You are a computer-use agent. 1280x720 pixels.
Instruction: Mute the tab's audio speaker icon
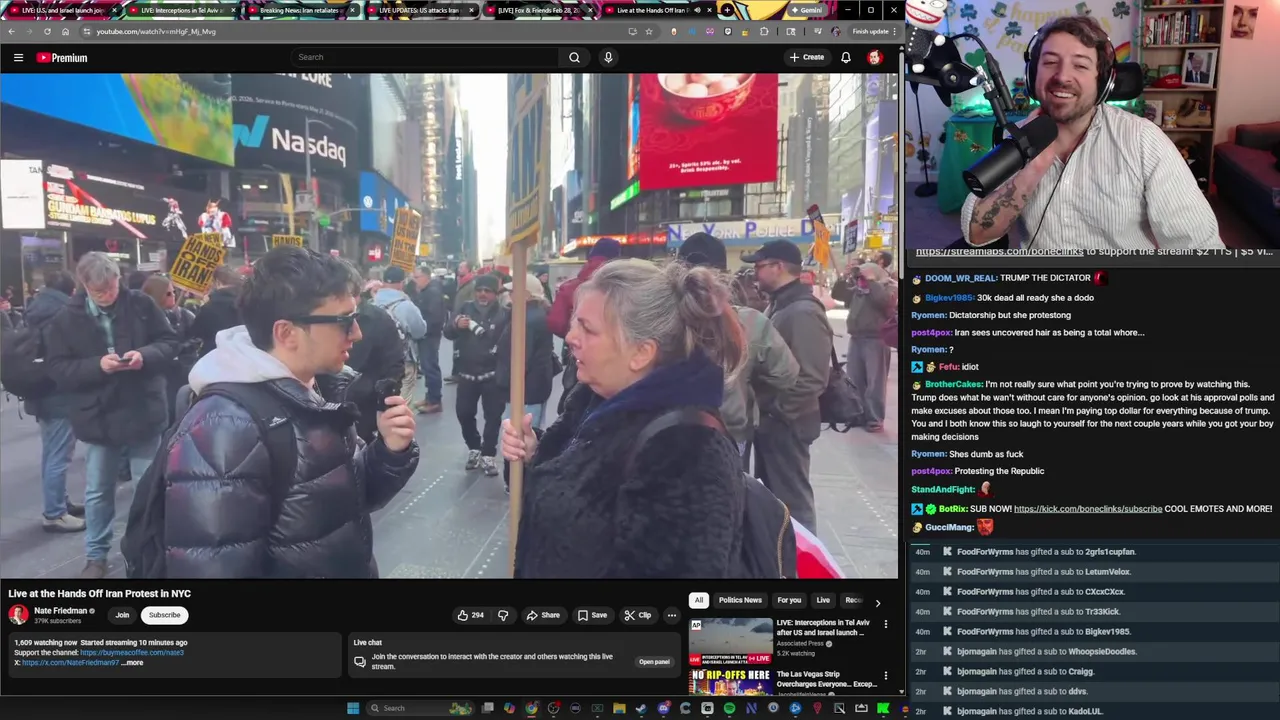click(697, 10)
